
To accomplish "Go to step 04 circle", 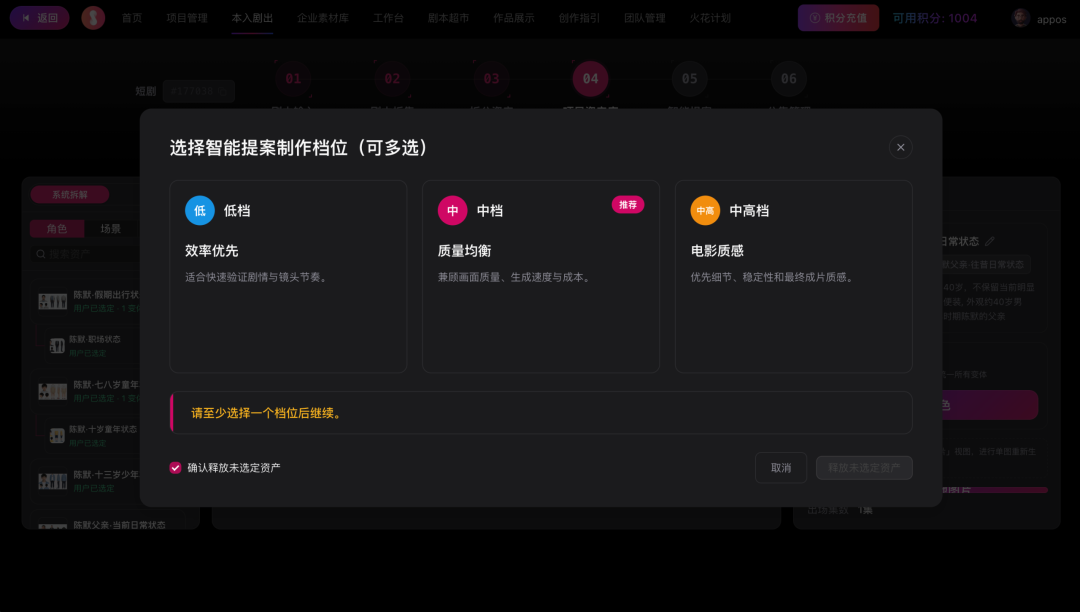I will click(590, 78).
